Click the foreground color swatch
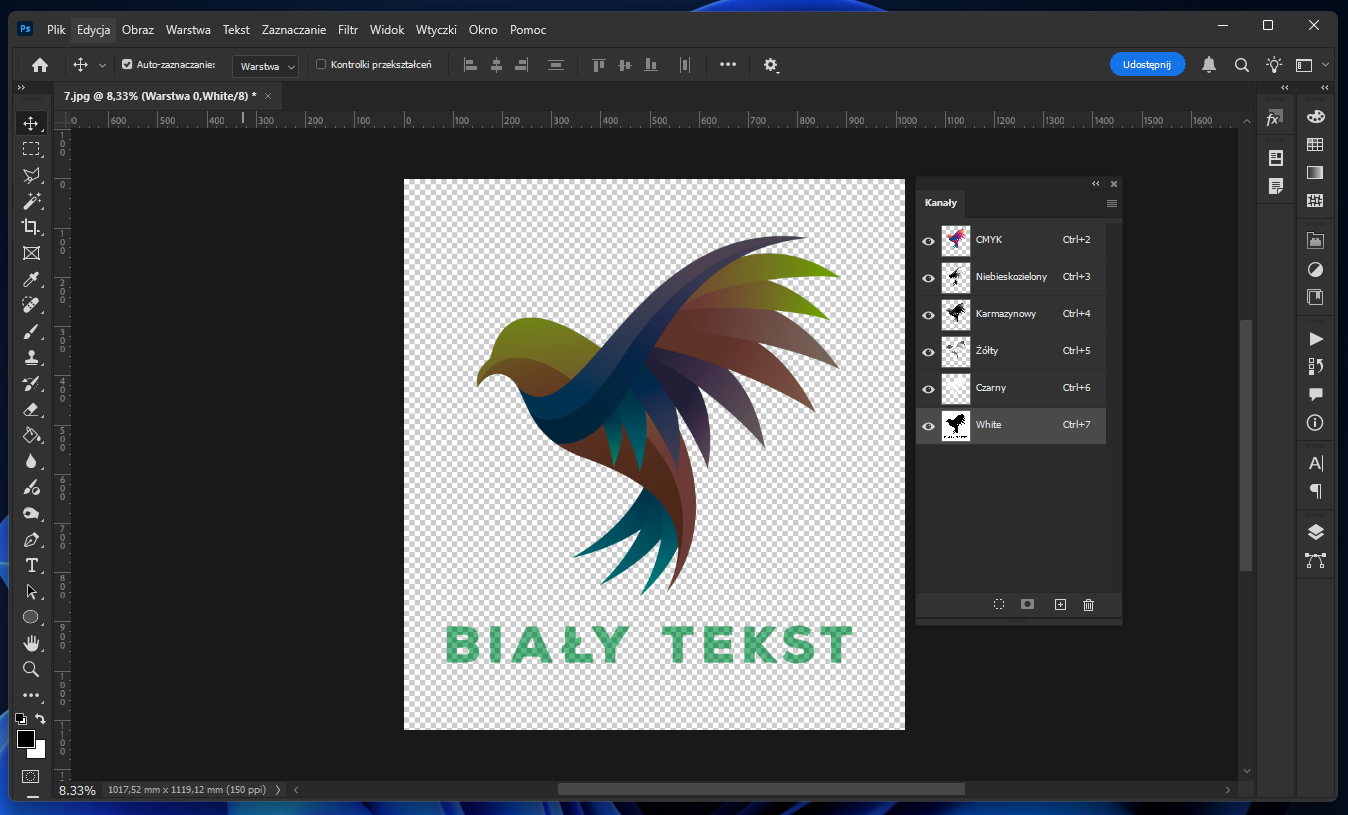 pyautogui.click(x=25, y=739)
